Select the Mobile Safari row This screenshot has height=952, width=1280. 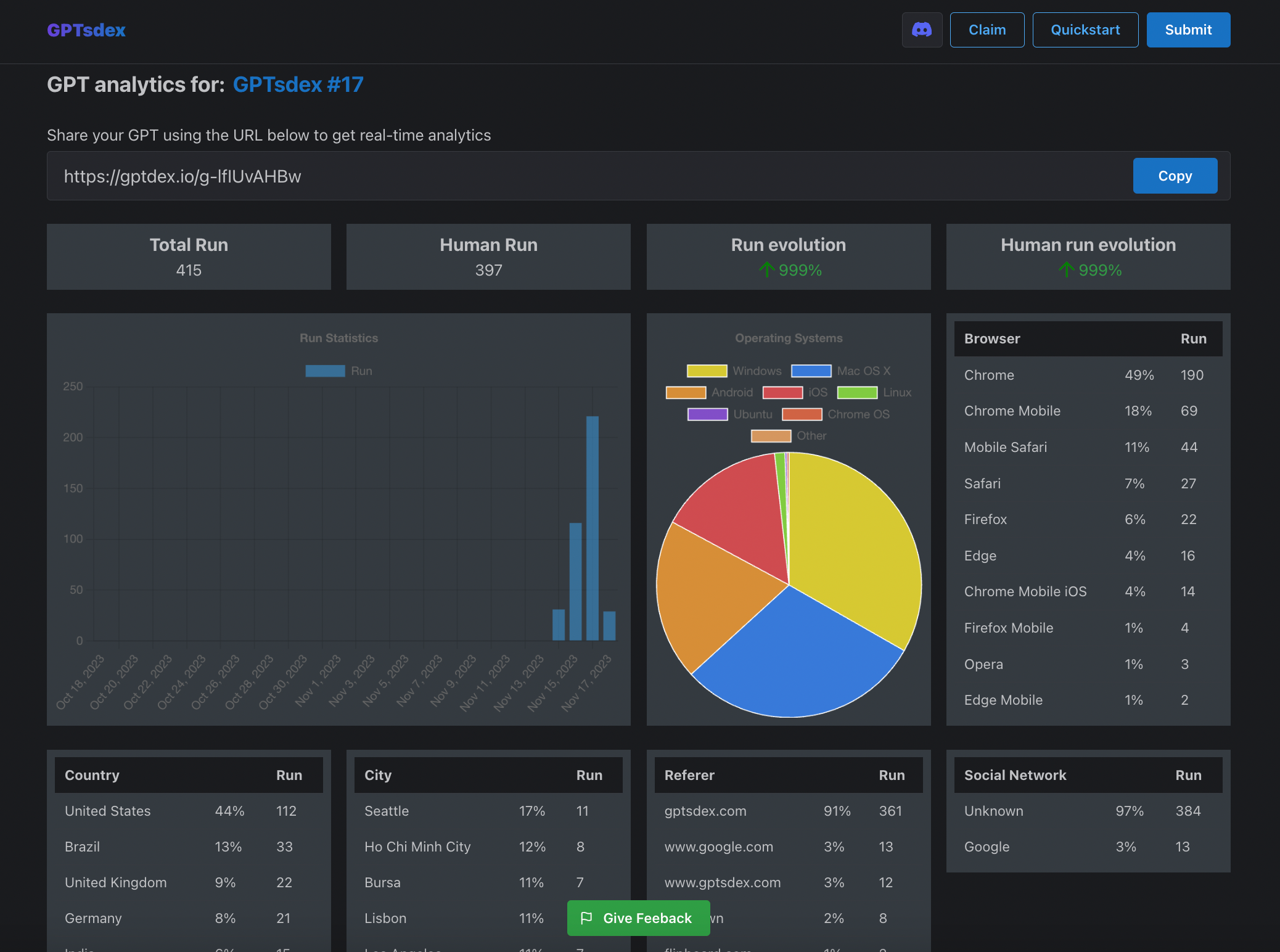pyautogui.click(x=1088, y=447)
